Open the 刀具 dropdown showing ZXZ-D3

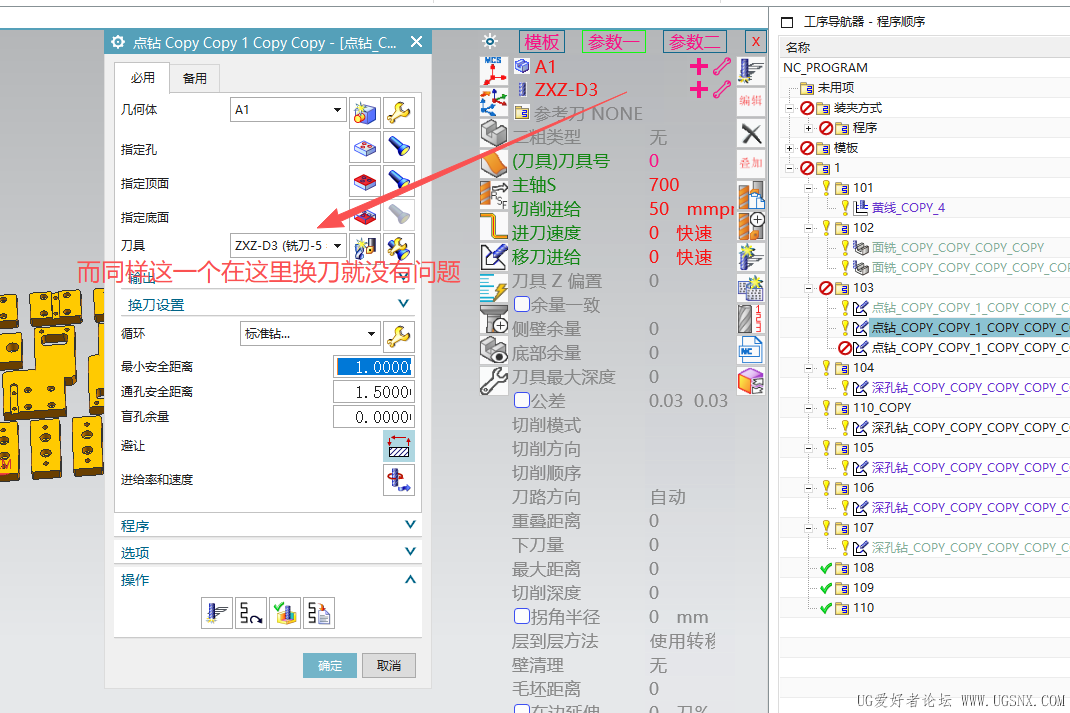click(289, 246)
